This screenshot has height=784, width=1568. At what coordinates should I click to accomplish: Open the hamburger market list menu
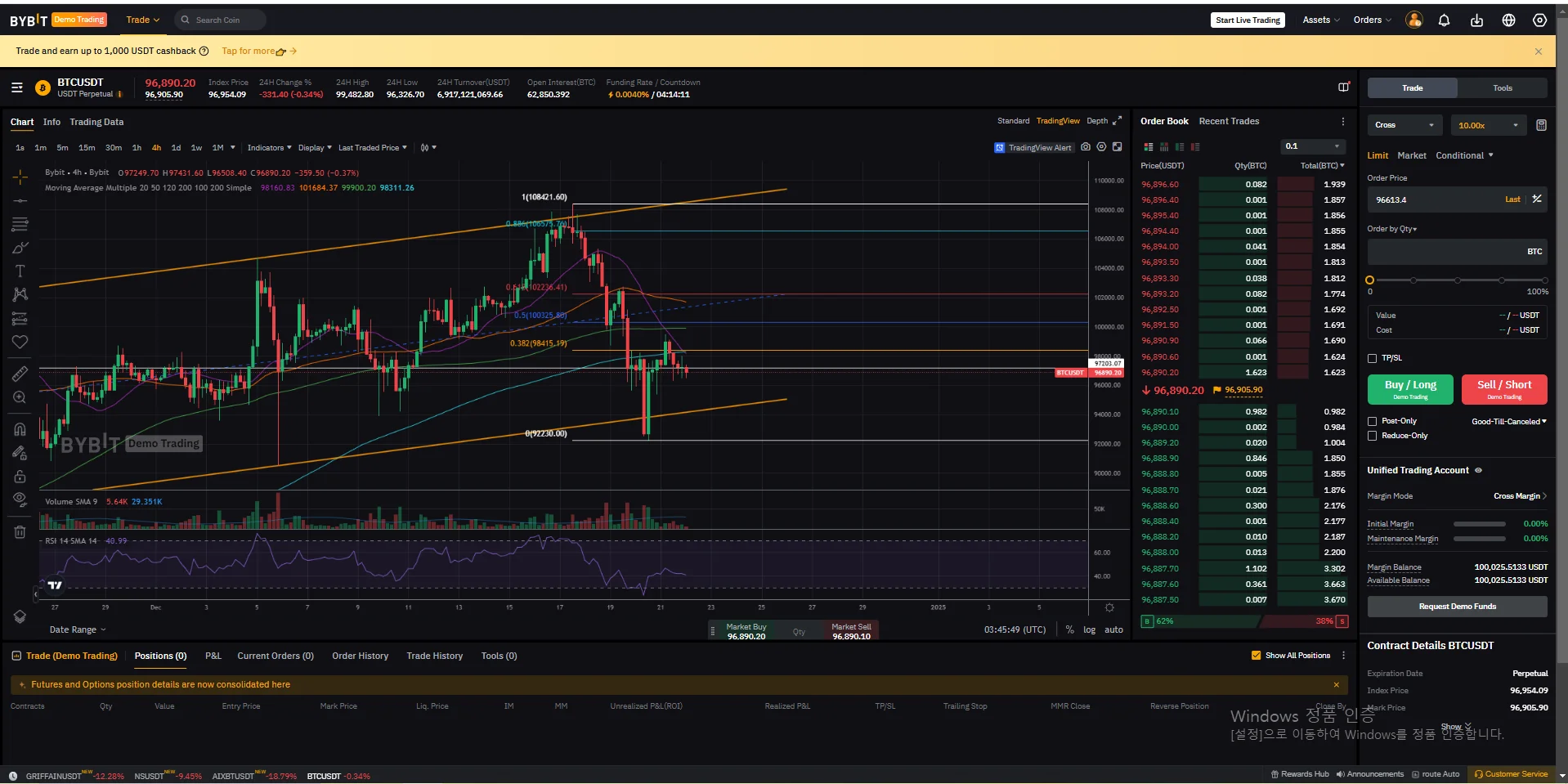pyautogui.click(x=17, y=87)
